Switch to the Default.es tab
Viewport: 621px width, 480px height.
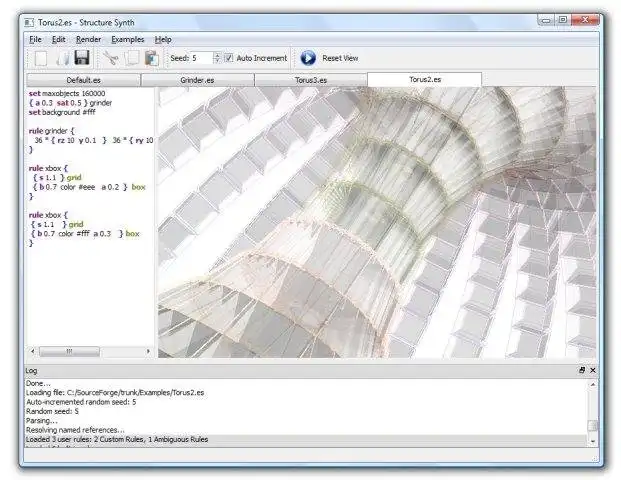click(84, 80)
